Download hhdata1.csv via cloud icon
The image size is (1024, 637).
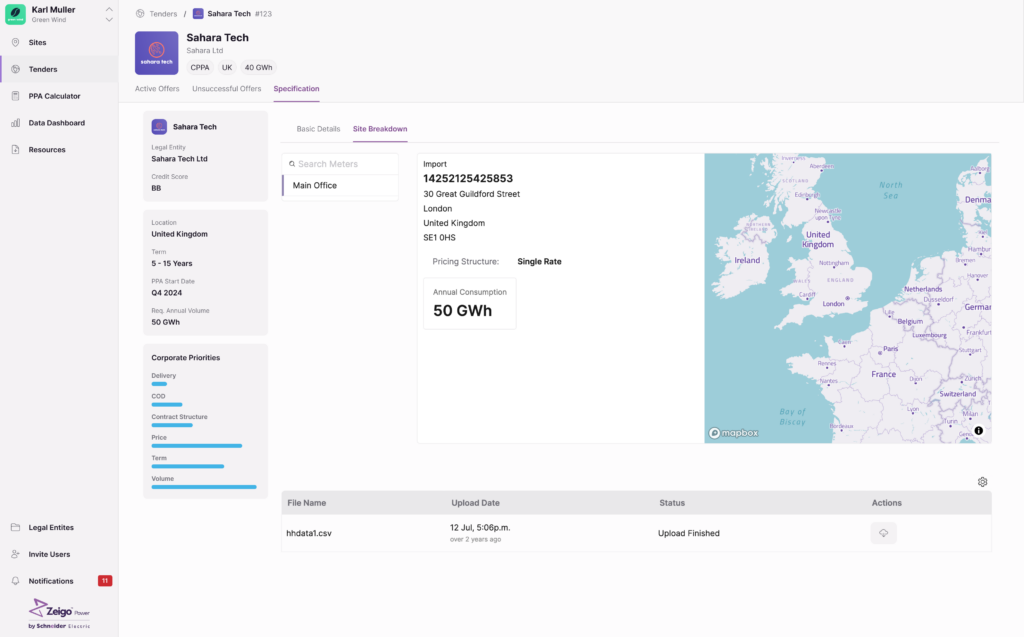(x=884, y=533)
